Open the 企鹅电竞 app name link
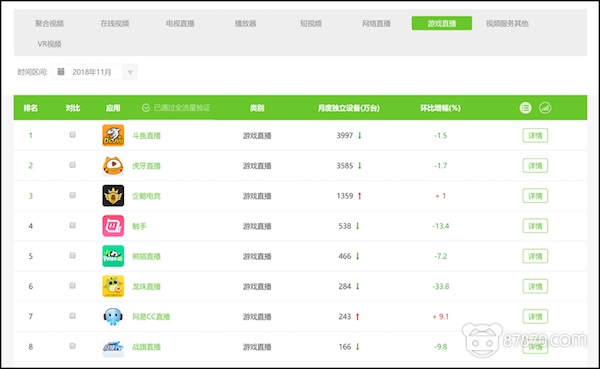600x369 pixels. [146, 196]
